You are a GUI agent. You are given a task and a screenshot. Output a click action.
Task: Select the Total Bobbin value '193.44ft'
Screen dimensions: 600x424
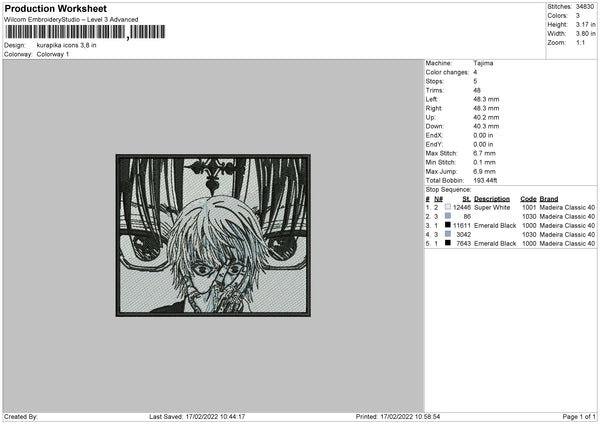(485, 180)
